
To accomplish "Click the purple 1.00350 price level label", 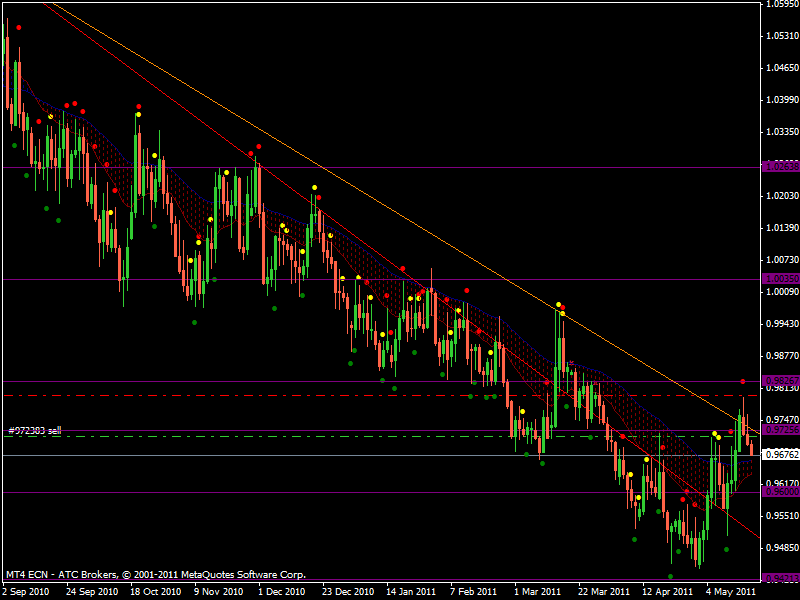I will (x=781, y=279).
